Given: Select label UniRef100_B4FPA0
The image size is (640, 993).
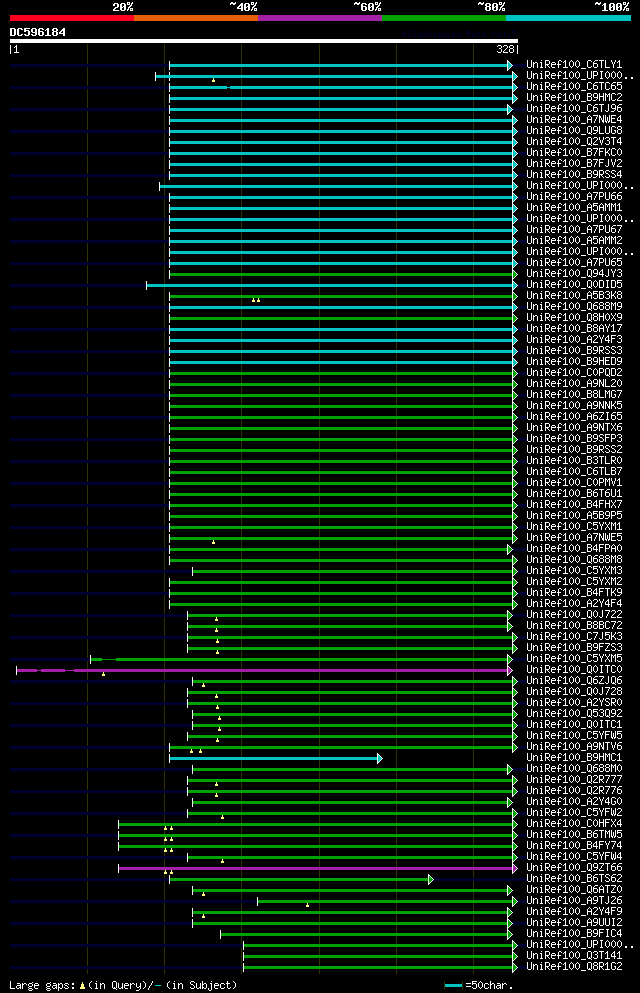Looking at the screenshot, I should (574, 549).
